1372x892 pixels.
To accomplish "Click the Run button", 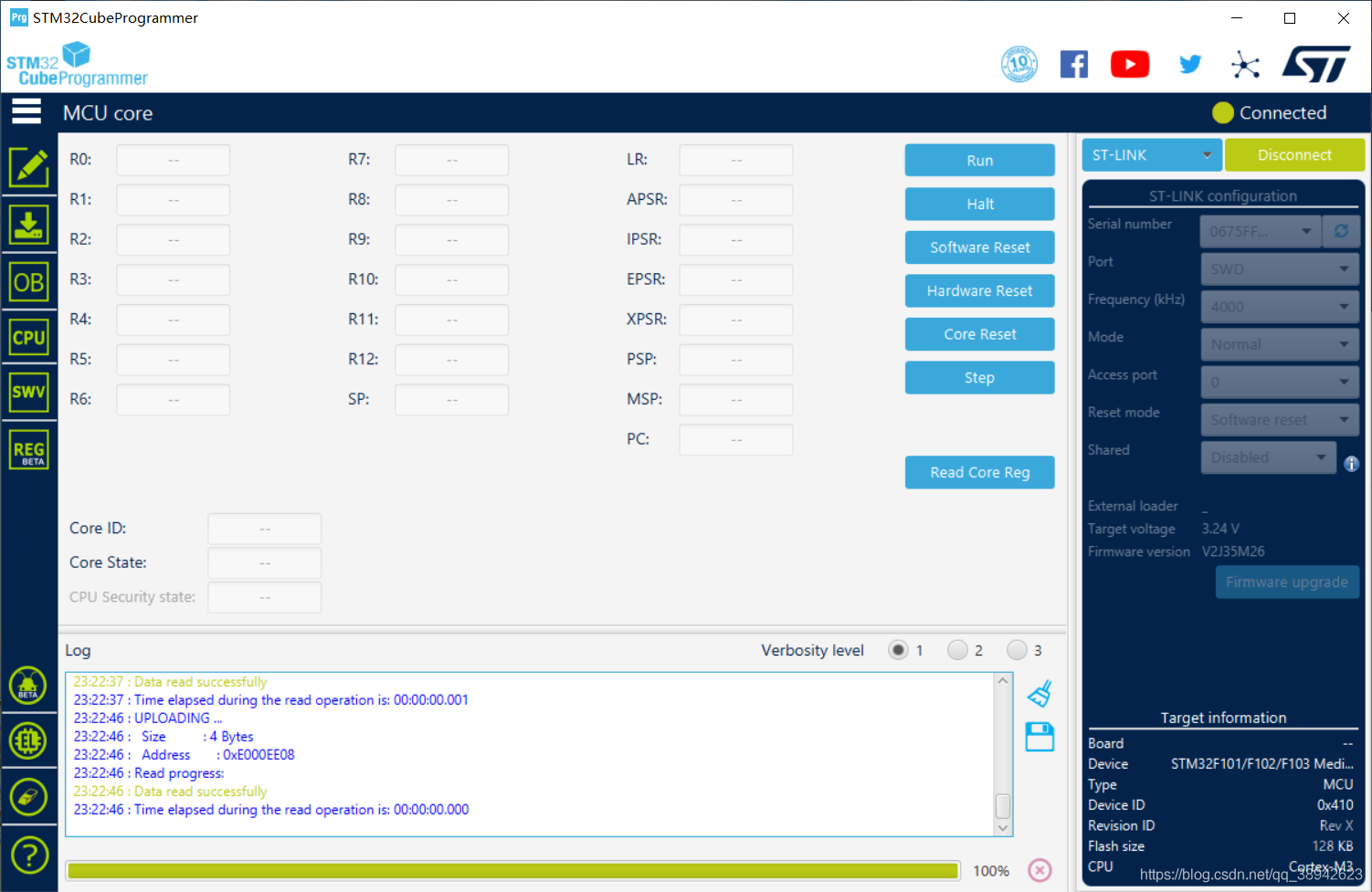I will [979, 161].
